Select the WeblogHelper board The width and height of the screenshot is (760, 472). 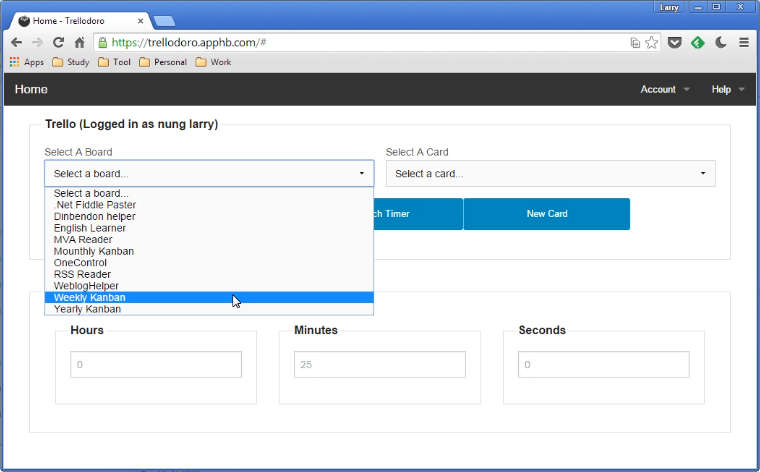209,286
